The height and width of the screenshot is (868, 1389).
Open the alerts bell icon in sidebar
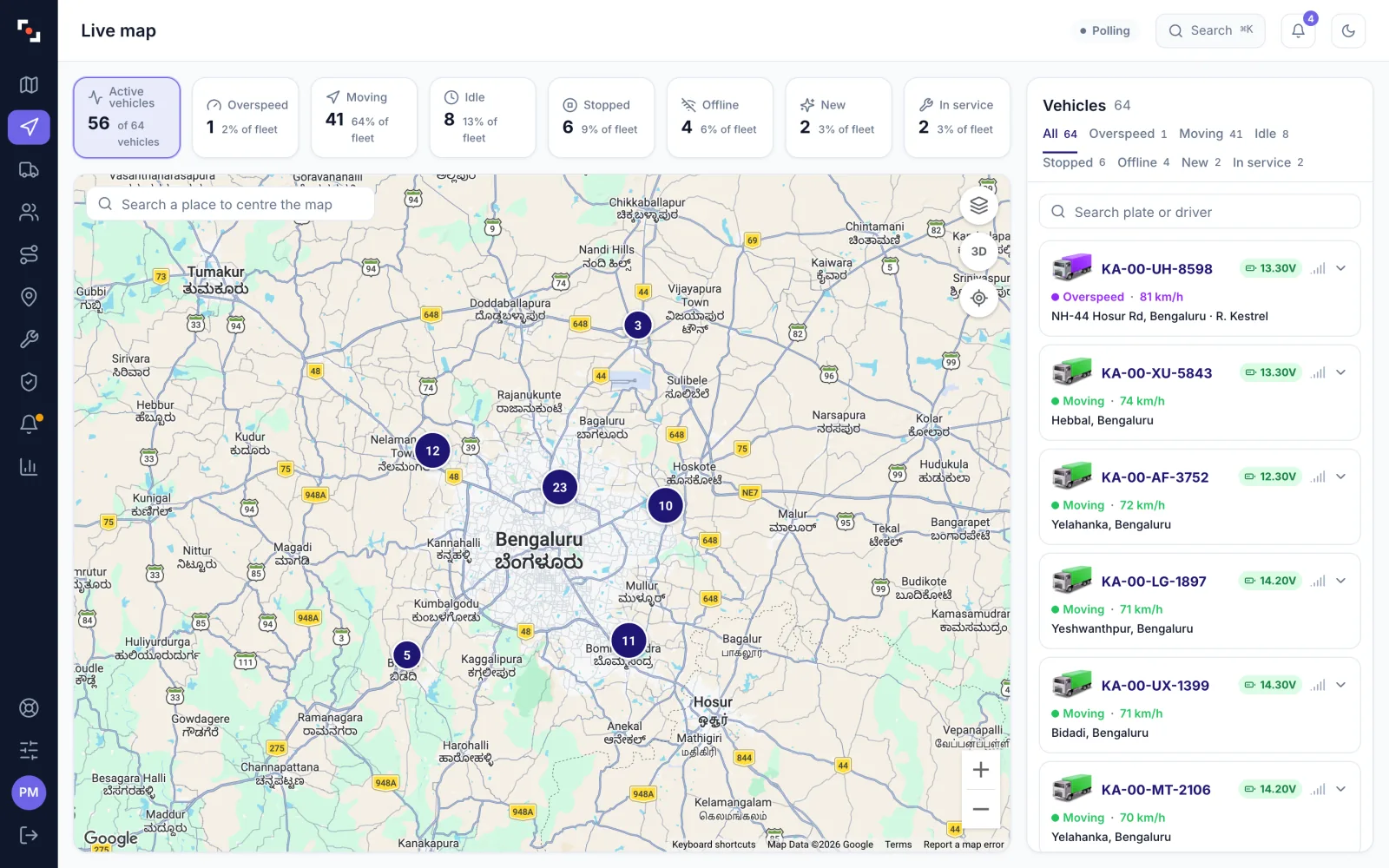tap(29, 424)
